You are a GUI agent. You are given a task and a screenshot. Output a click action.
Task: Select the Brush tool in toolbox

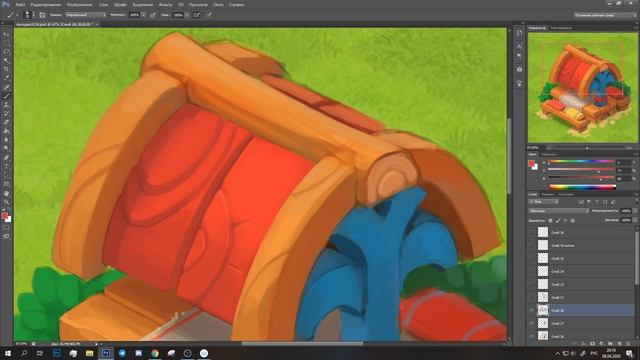point(6,96)
